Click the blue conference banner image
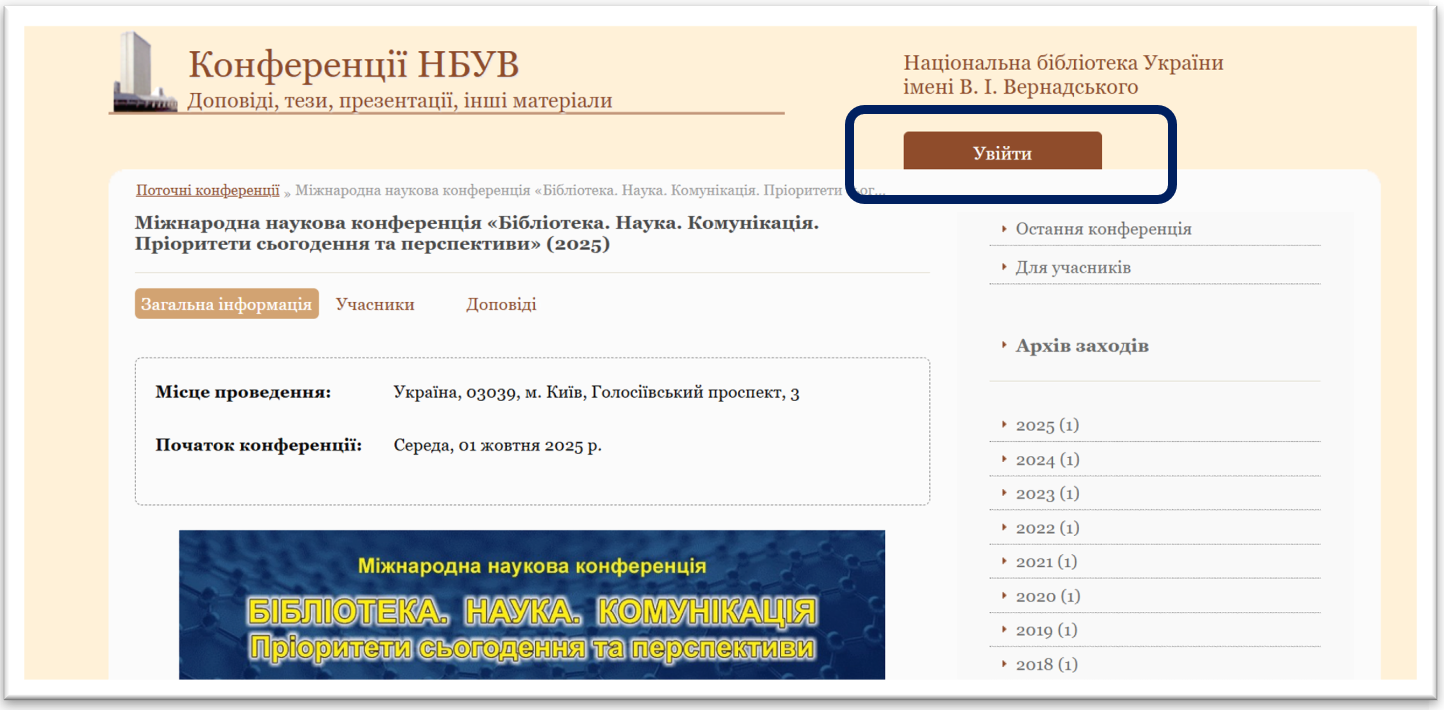1444x710 pixels. tap(531, 604)
